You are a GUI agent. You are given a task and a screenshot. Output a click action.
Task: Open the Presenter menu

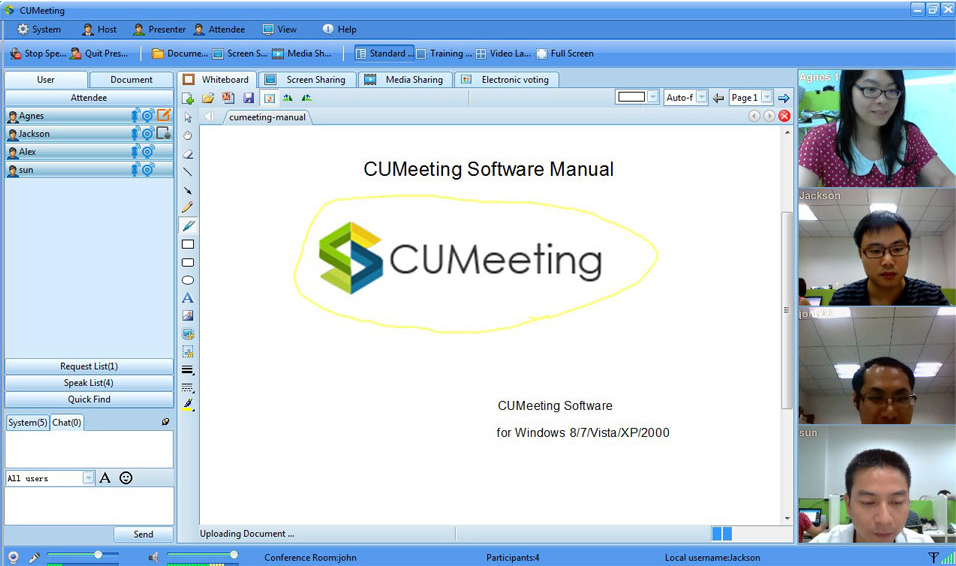pyautogui.click(x=160, y=30)
